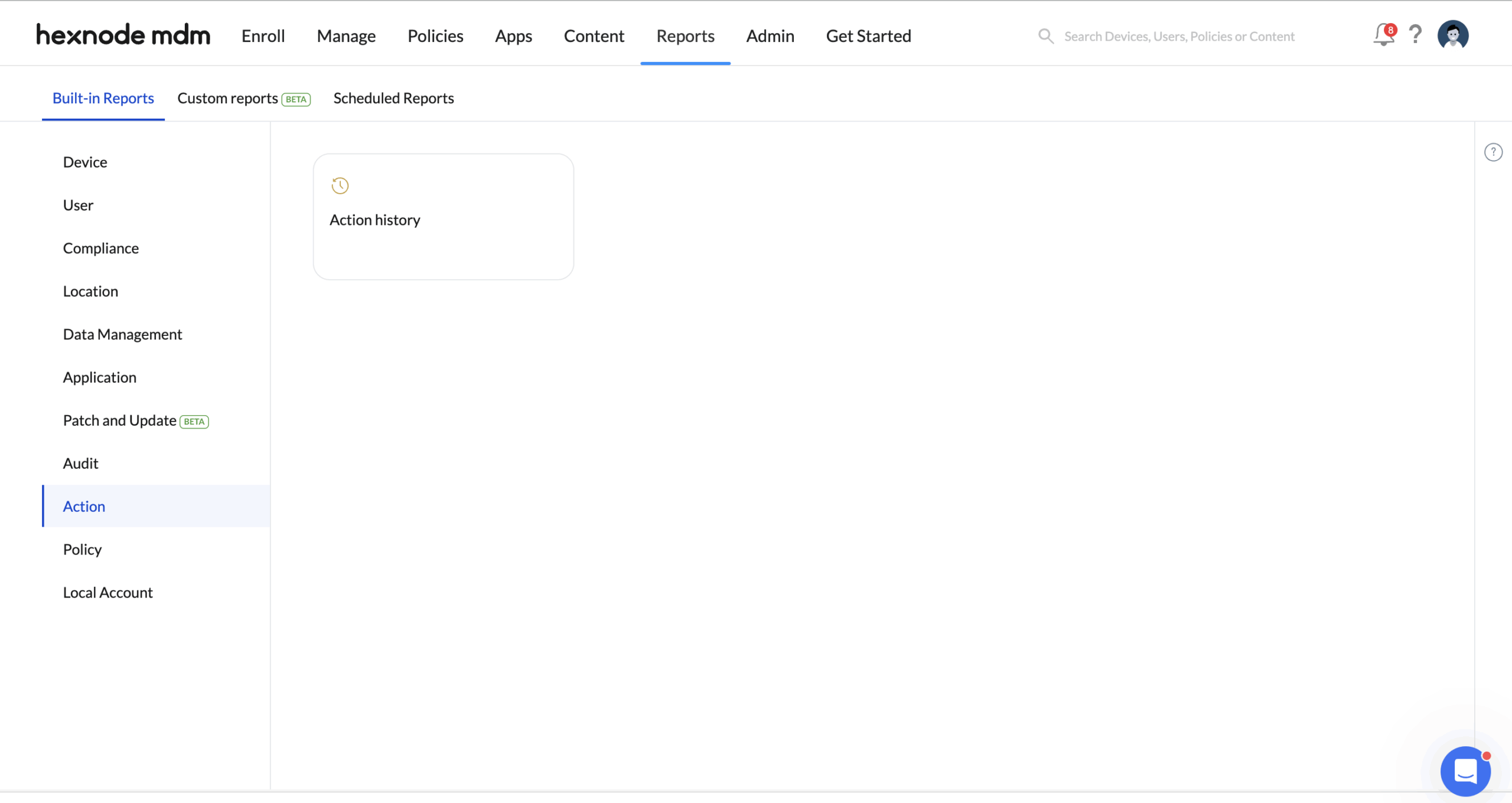Switch to the Custom reports tab
This screenshot has height=803, width=1512.
click(229, 98)
